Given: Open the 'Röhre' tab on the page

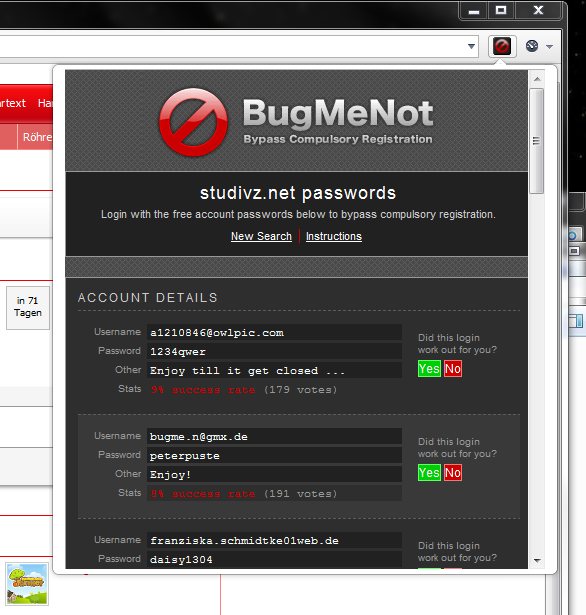Looking at the screenshot, I should coord(36,137).
